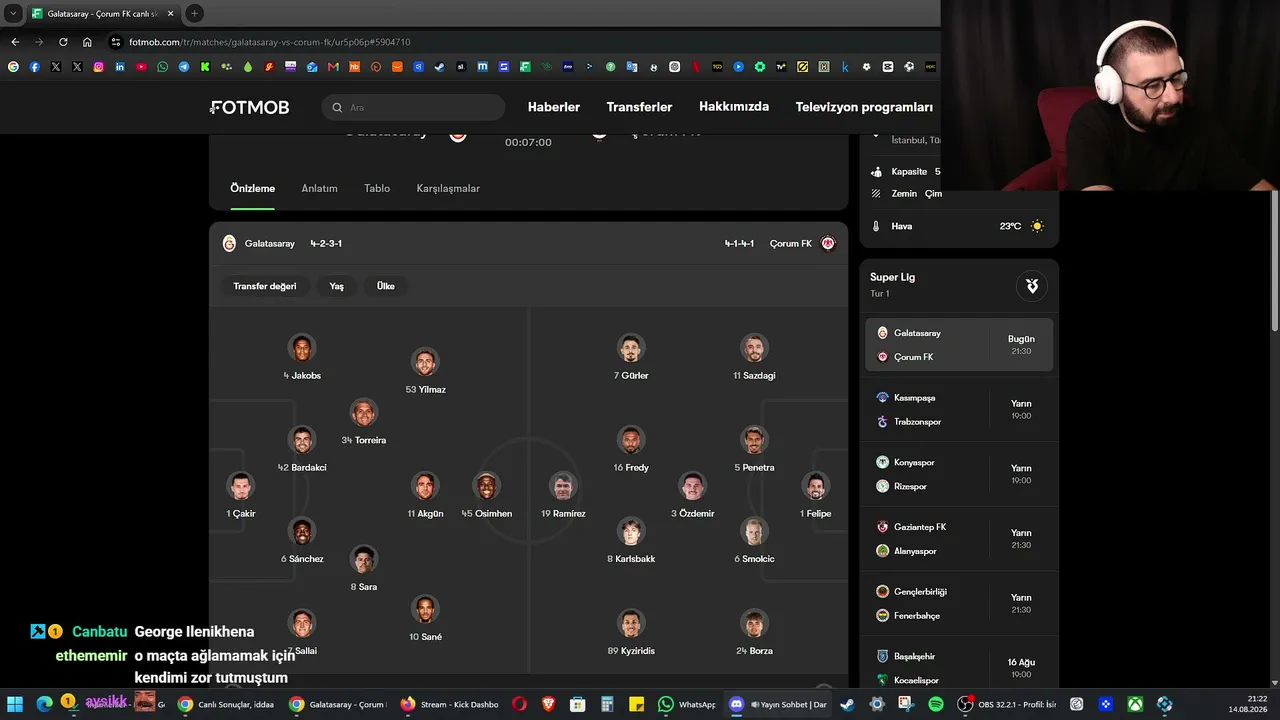Click the browser address bar URL
Image resolution: width=1280 pixels, height=720 pixels.
pyautogui.click(x=270, y=42)
